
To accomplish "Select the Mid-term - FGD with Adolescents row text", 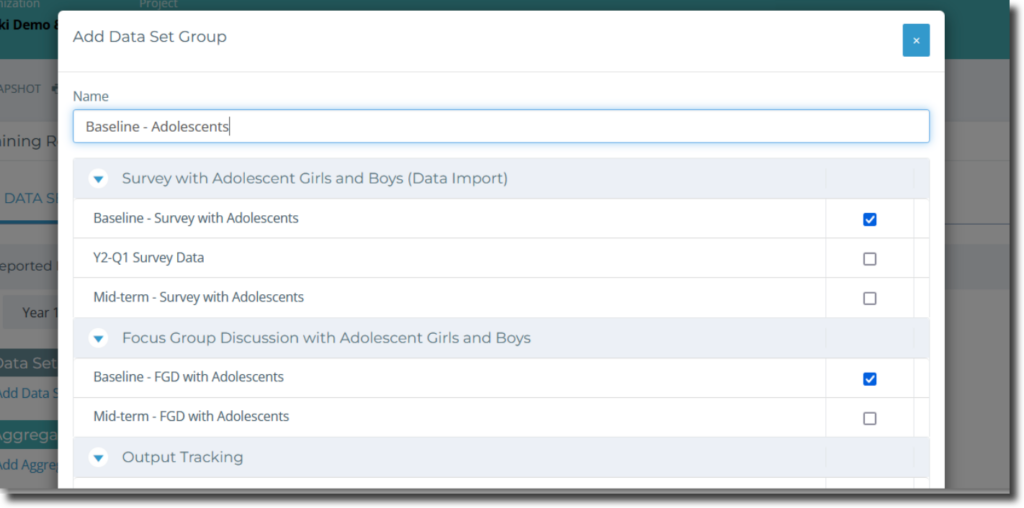I will pos(191,417).
